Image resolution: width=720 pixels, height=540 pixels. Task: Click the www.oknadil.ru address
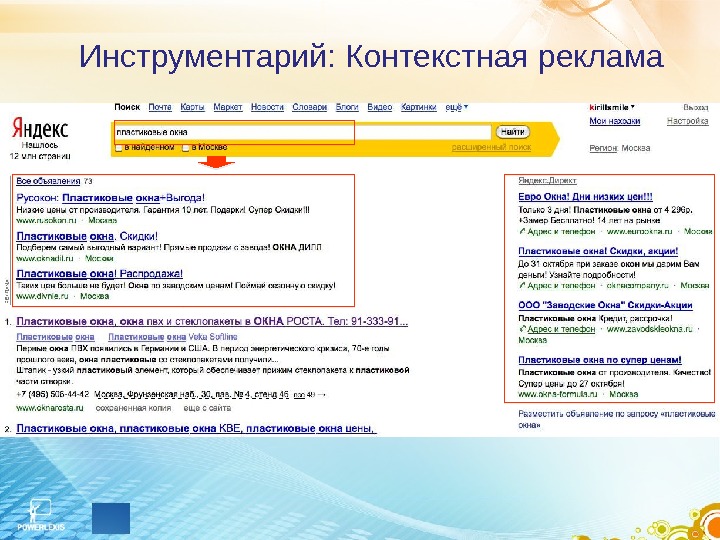pos(45,259)
